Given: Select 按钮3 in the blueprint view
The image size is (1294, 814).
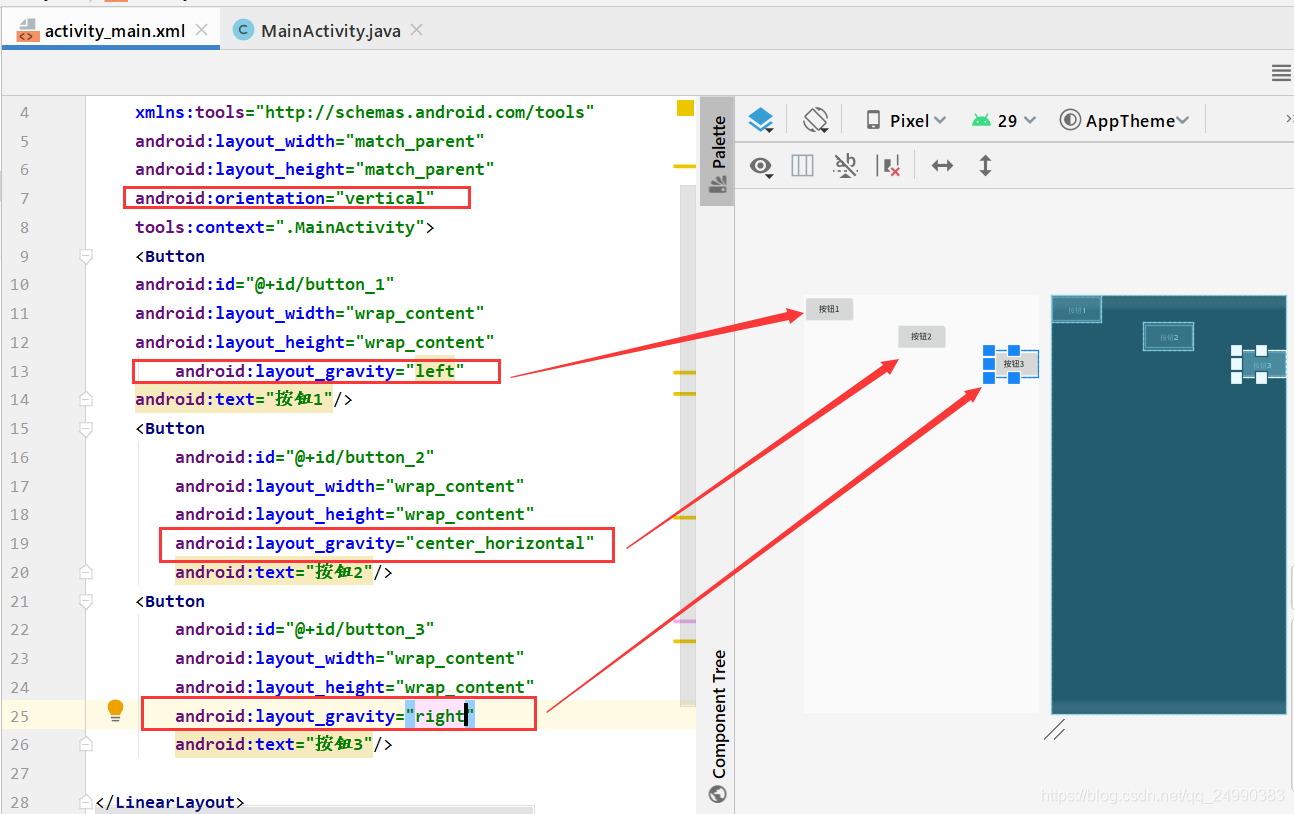Looking at the screenshot, I should click(1262, 365).
